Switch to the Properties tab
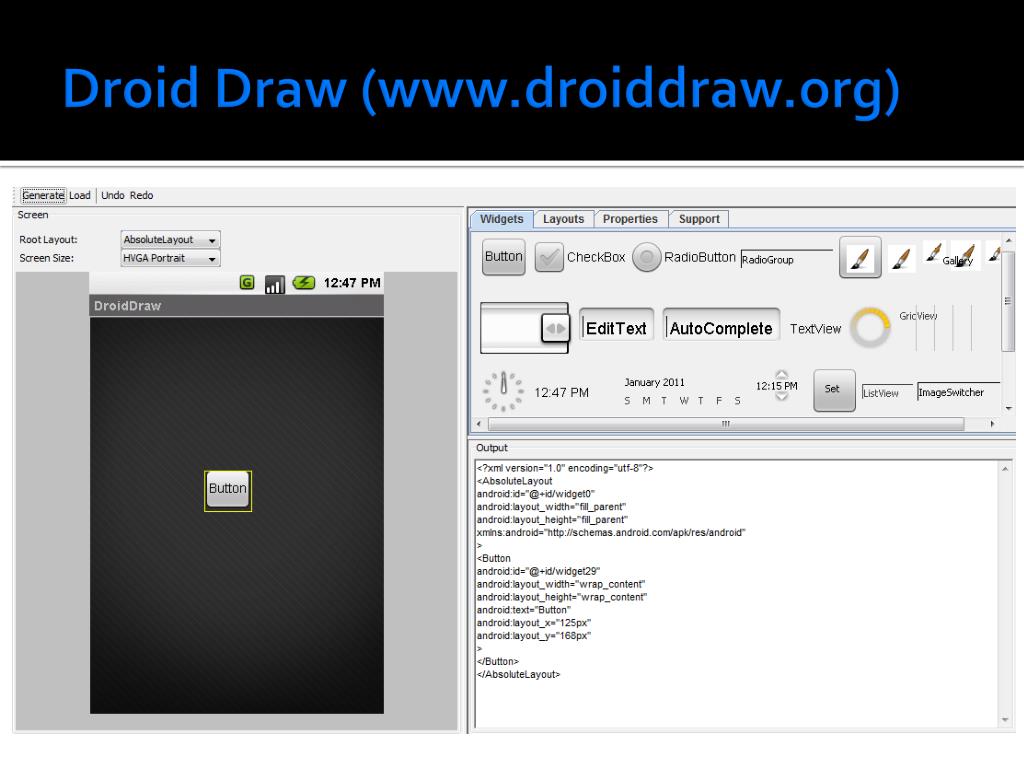The image size is (1024, 768). click(x=630, y=219)
